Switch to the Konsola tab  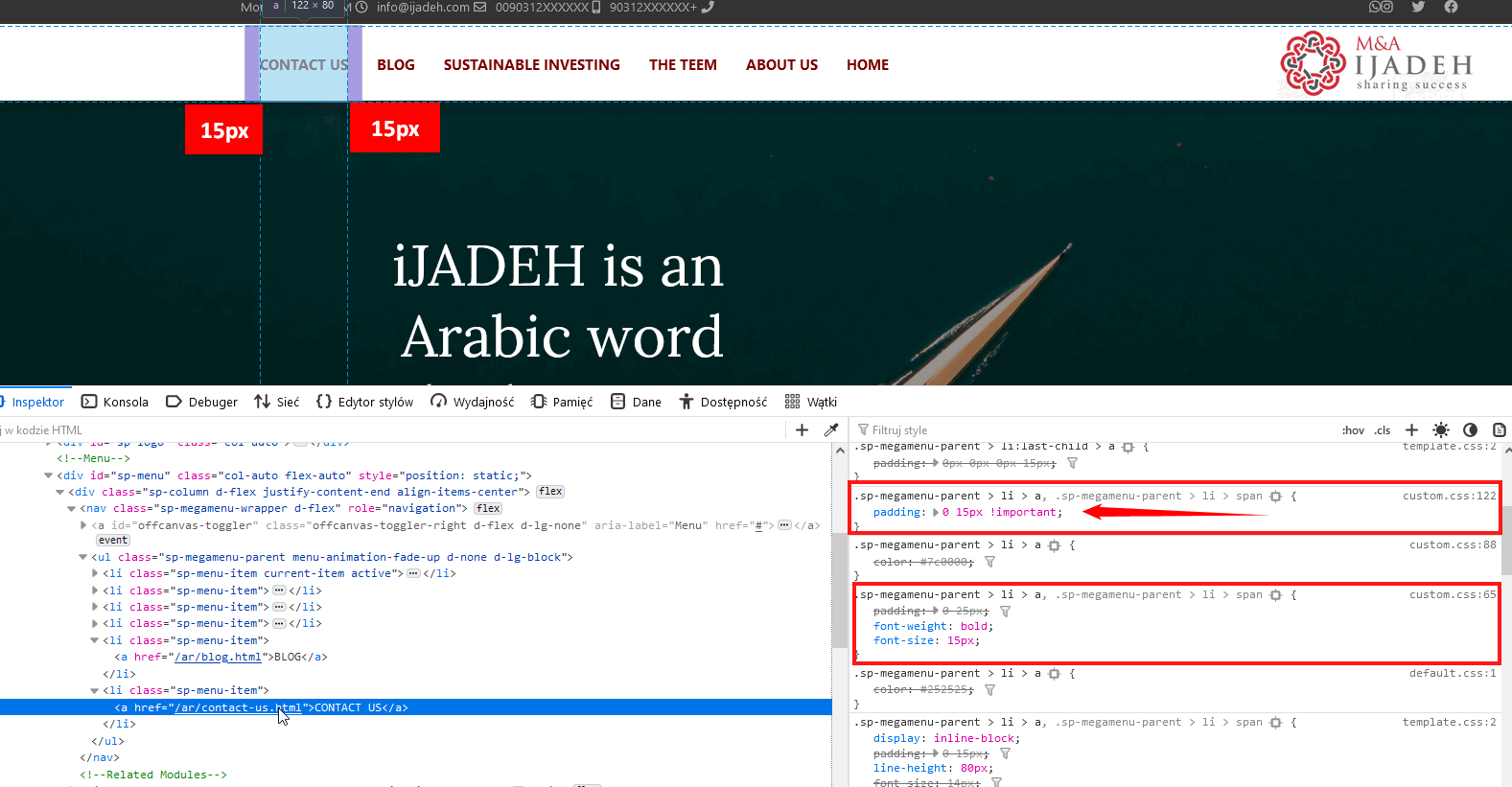pos(115,402)
